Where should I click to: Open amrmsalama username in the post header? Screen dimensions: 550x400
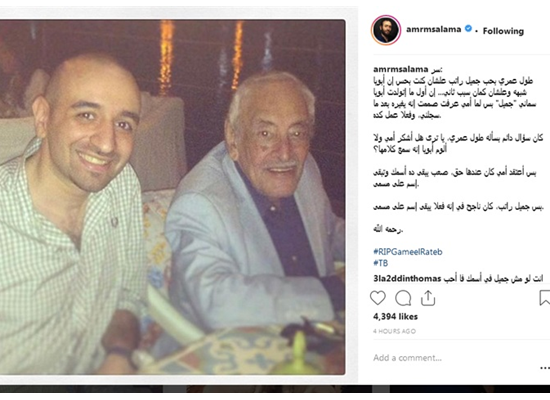[x=434, y=29]
